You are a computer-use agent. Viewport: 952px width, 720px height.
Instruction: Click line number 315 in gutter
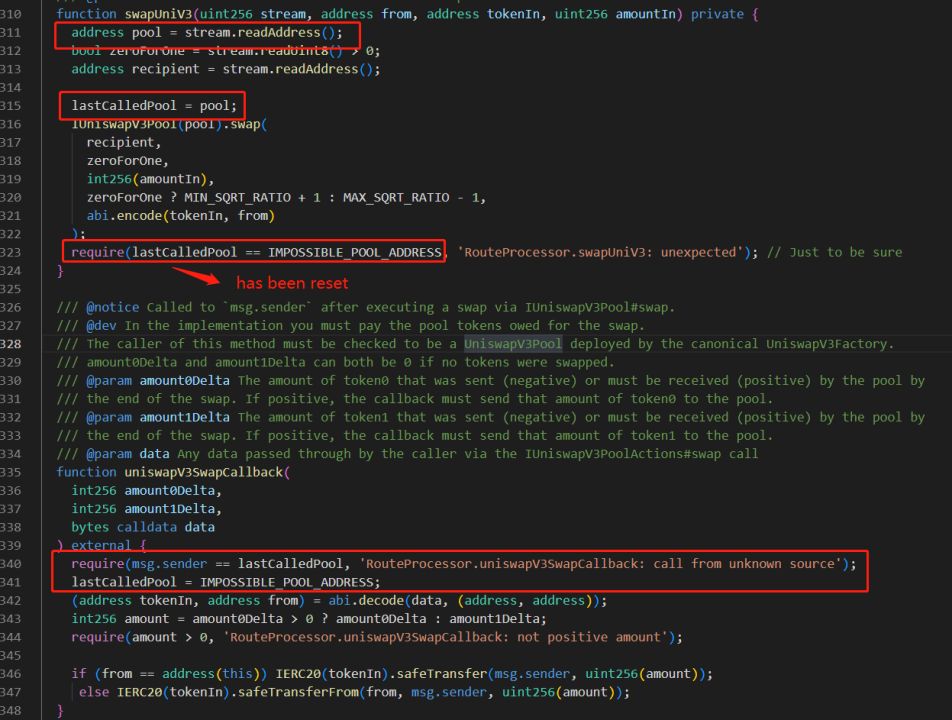point(10,106)
